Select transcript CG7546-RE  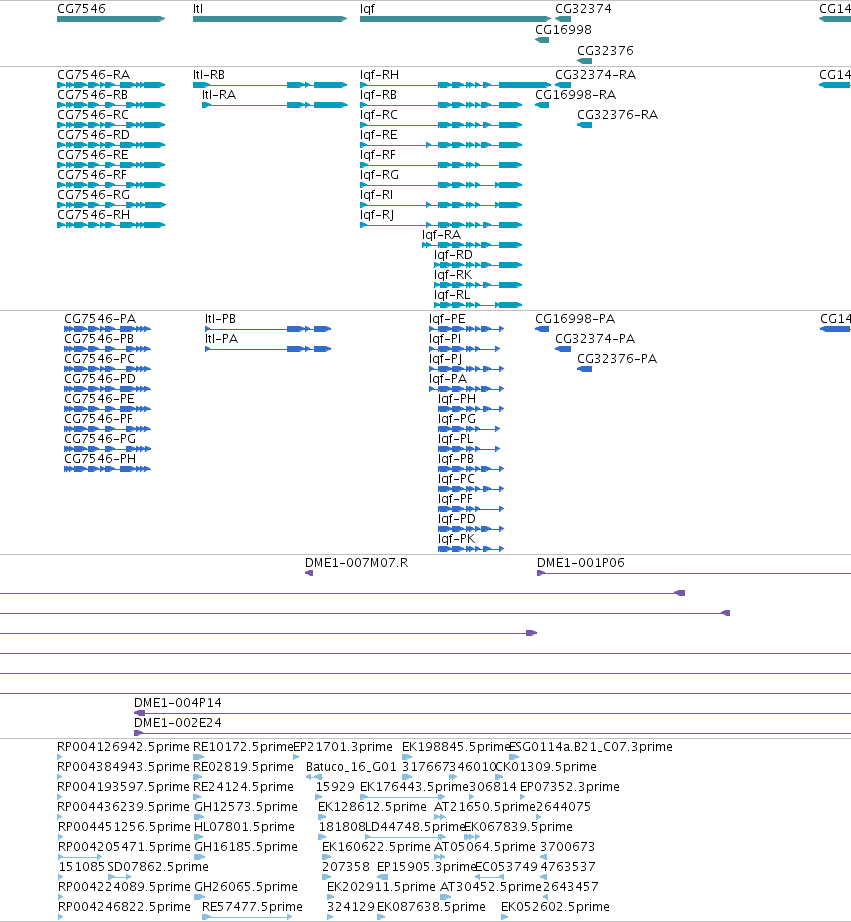[93, 155]
